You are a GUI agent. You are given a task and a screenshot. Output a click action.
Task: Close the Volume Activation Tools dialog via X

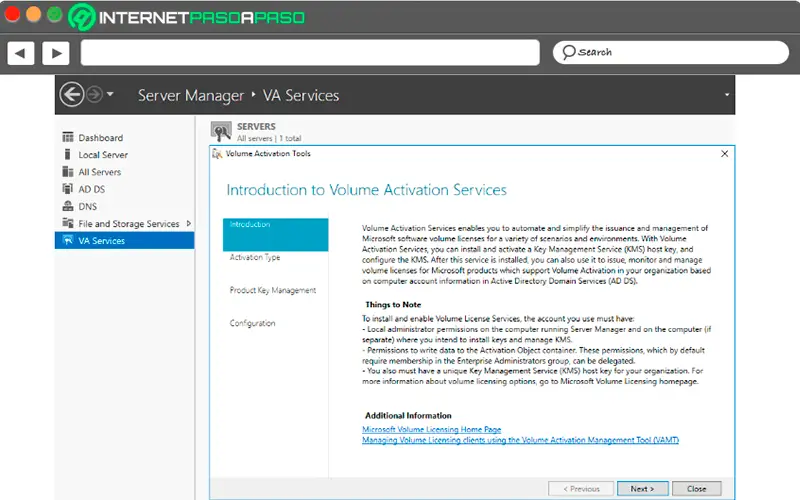[724, 154]
